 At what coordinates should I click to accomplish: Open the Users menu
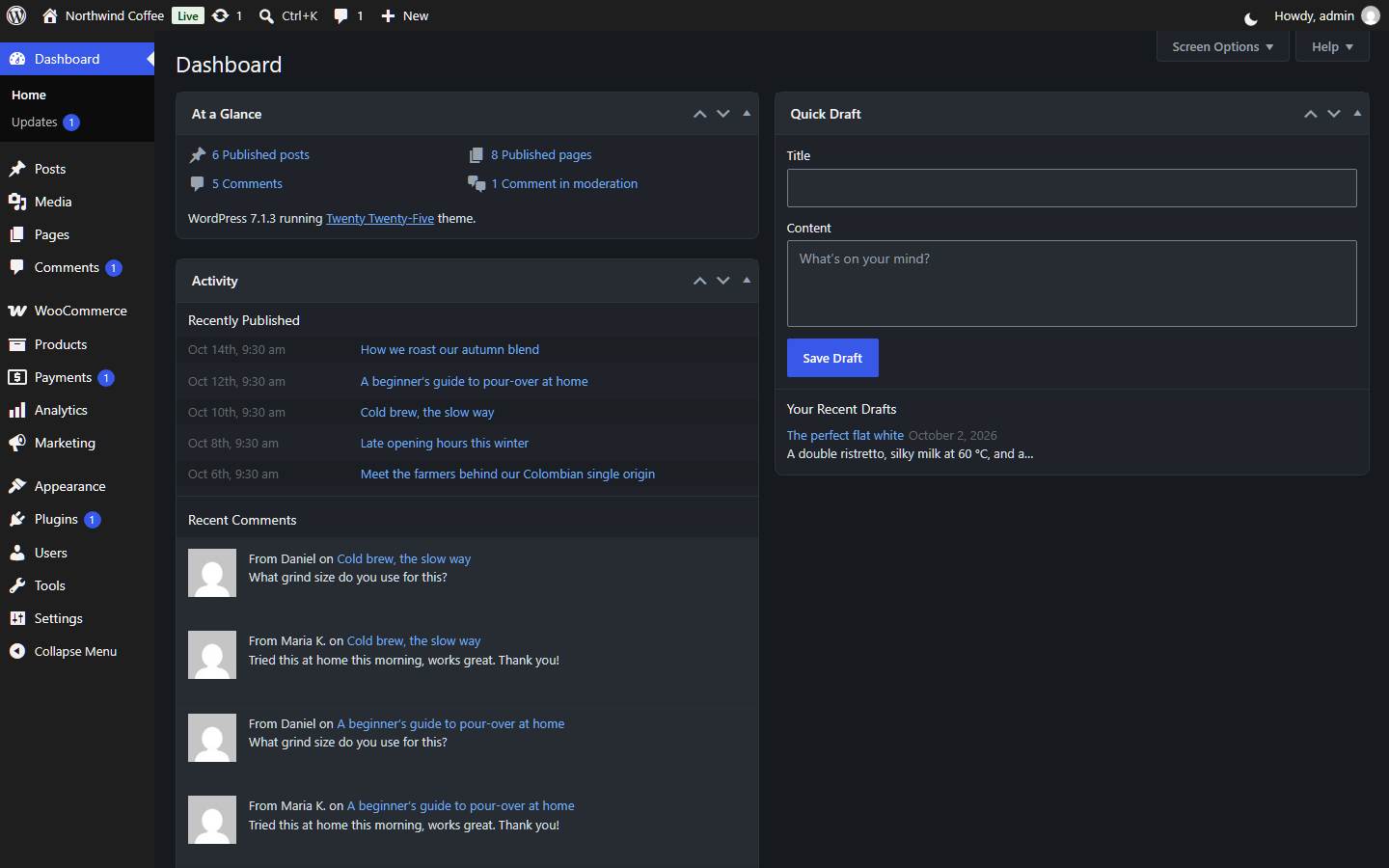77,553
